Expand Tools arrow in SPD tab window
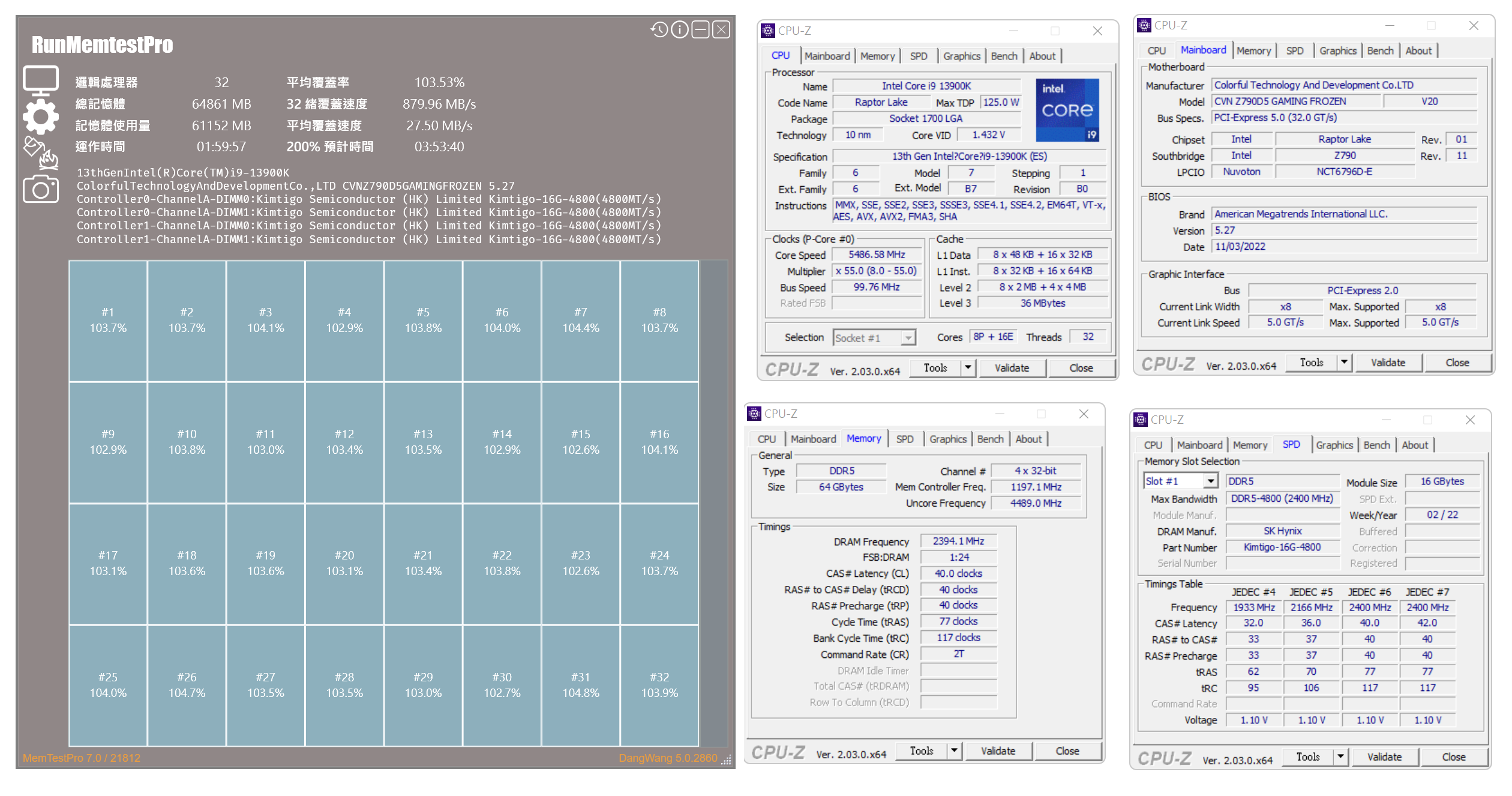This screenshot has height=796, width=1512. tap(1340, 757)
